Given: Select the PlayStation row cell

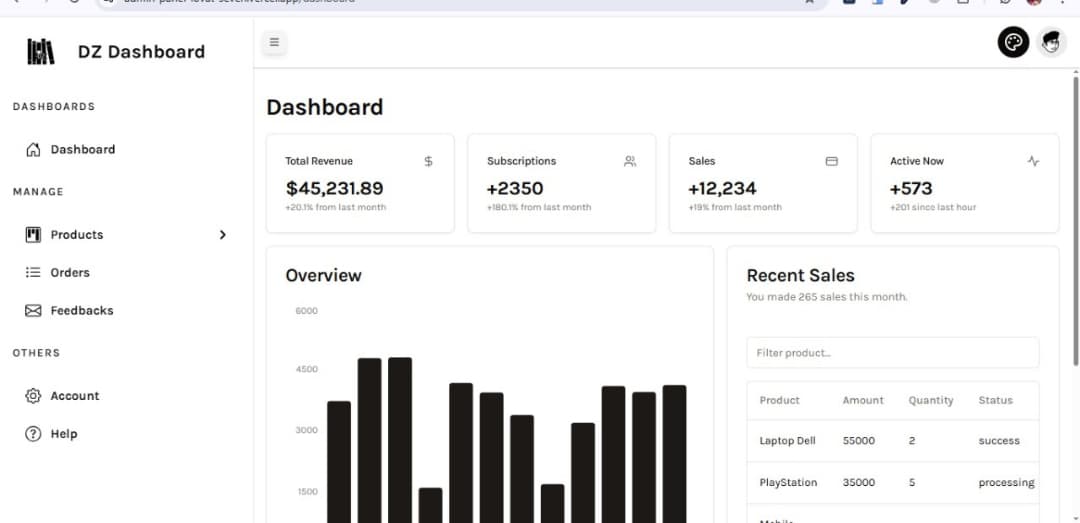Looking at the screenshot, I should click(x=788, y=483).
